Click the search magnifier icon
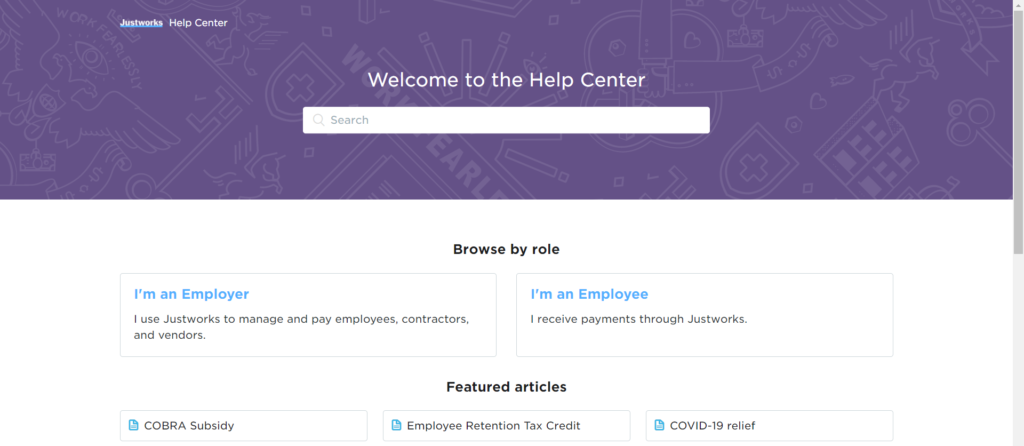Viewport: 1024px width, 446px height. pos(319,120)
